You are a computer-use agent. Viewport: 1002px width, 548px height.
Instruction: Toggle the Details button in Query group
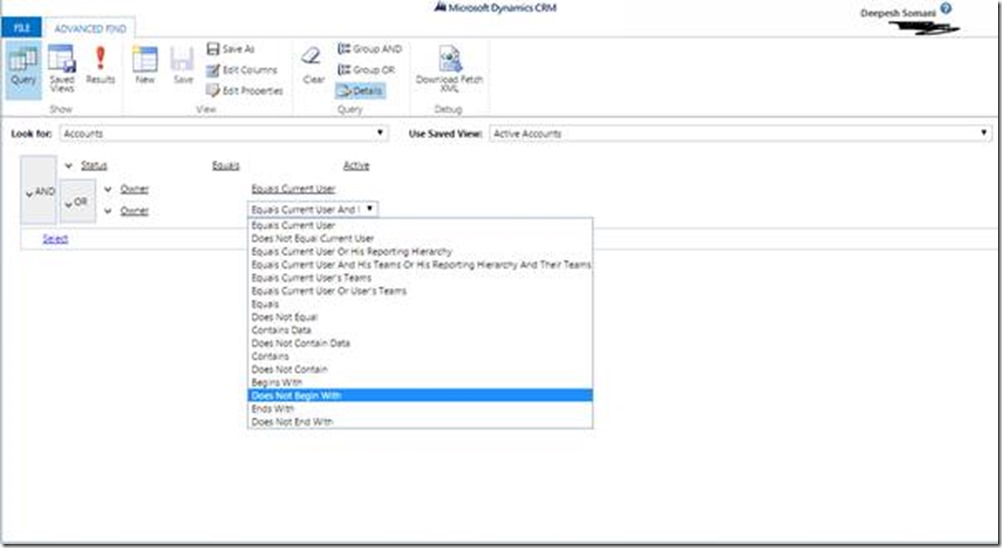click(359, 91)
